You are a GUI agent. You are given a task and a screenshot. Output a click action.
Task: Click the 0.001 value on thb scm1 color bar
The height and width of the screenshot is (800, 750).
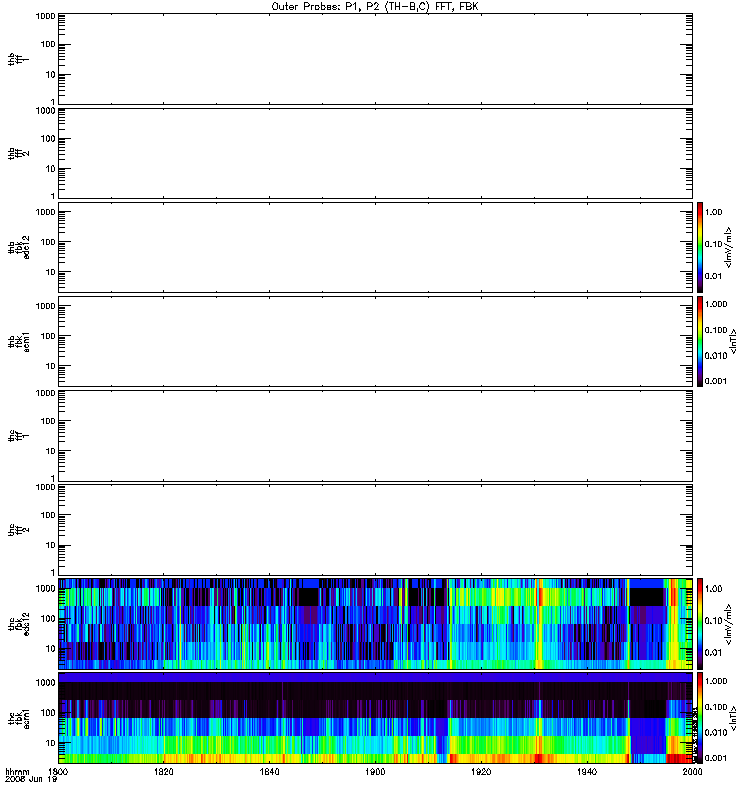pyautogui.click(x=716, y=381)
